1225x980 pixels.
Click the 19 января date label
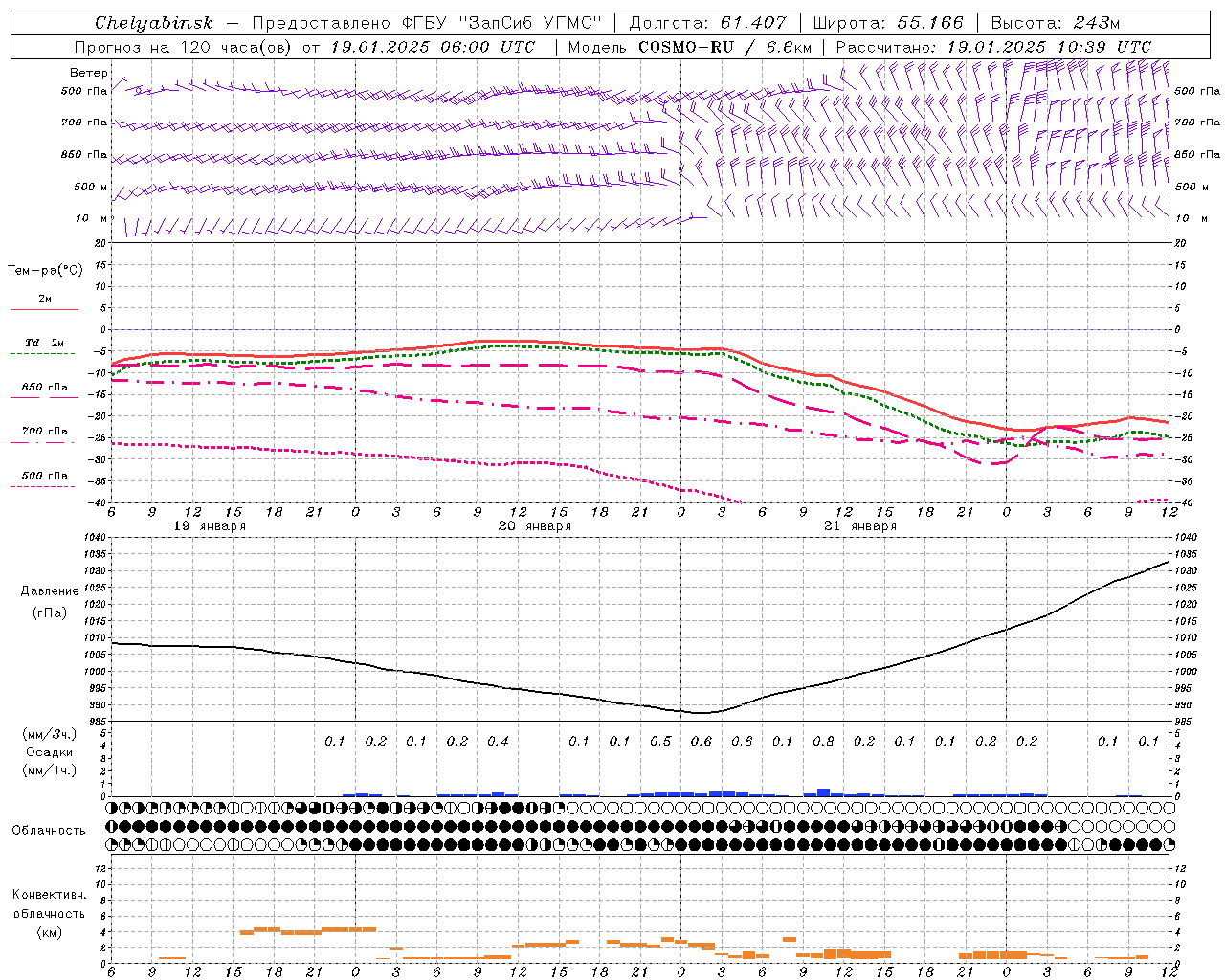click(x=210, y=526)
